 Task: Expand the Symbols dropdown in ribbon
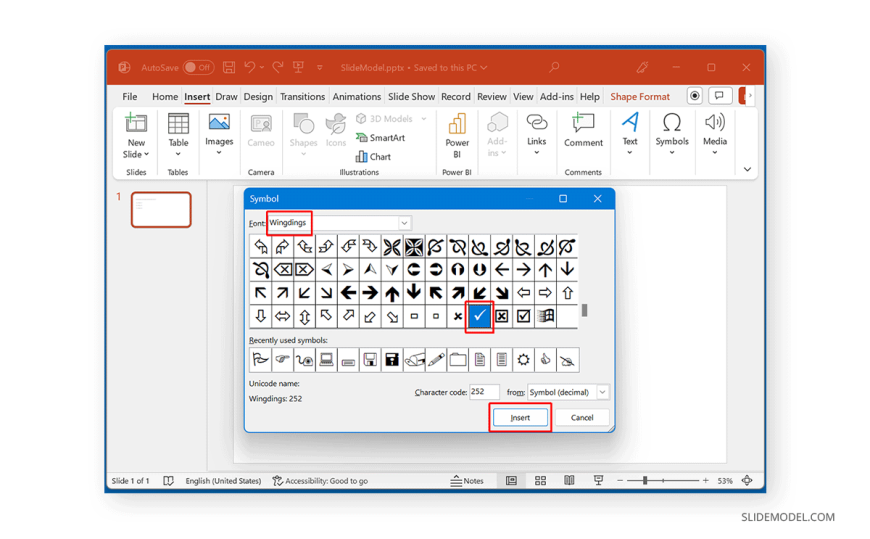671,152
